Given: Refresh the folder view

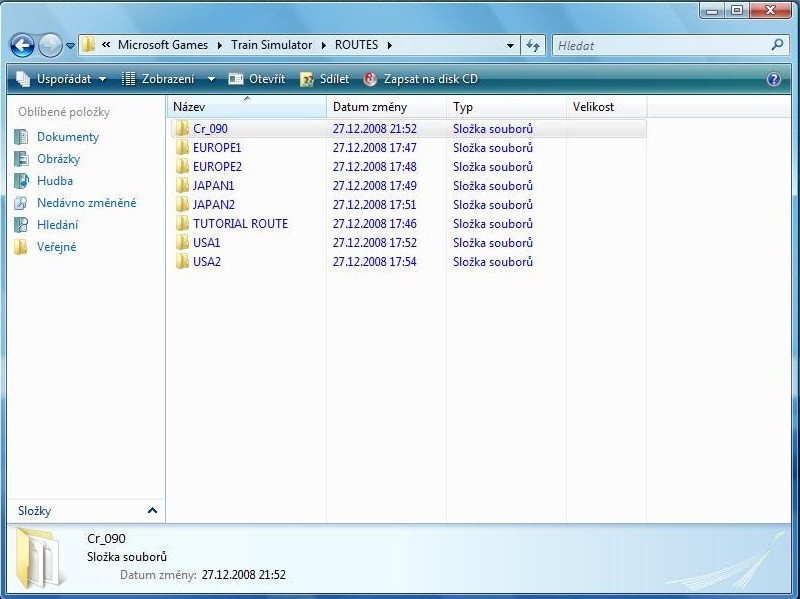Looking at the screenshot, I should pyautogui.click(x=533, y=46).
